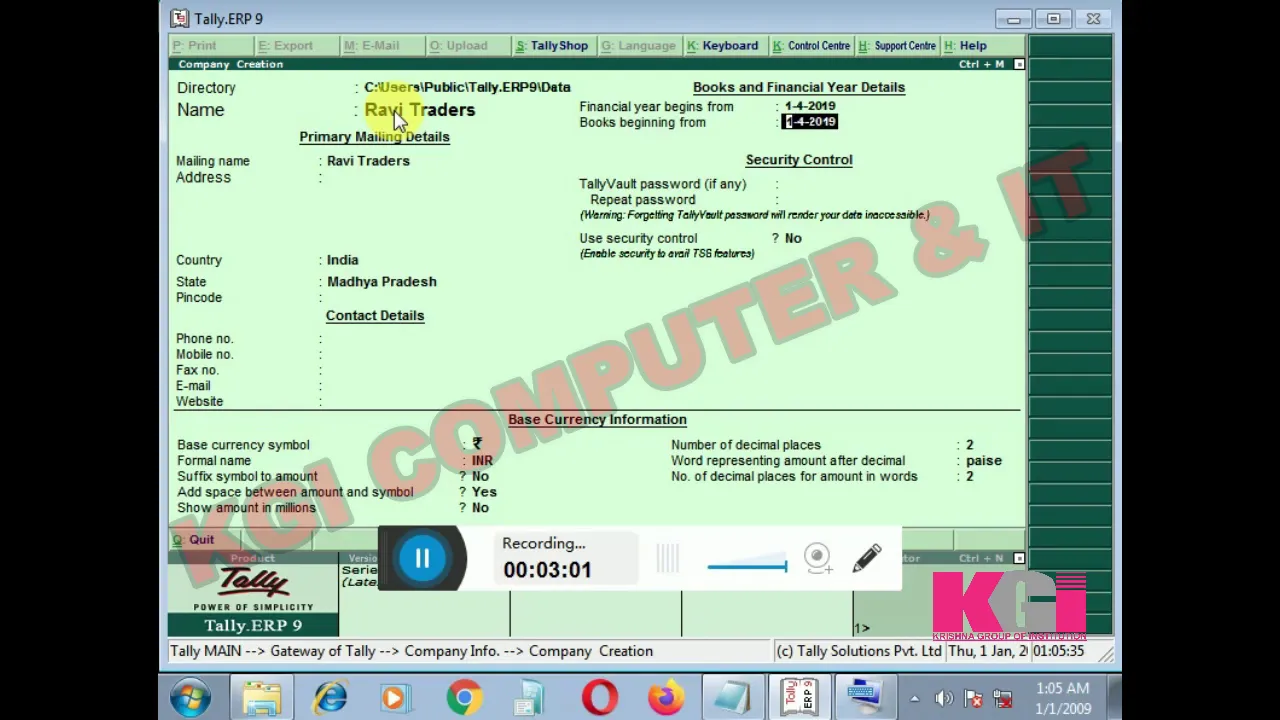Launch Internet Explorer from the taskbar
The image size is (1280, 720).
click(x=330, y=698)
